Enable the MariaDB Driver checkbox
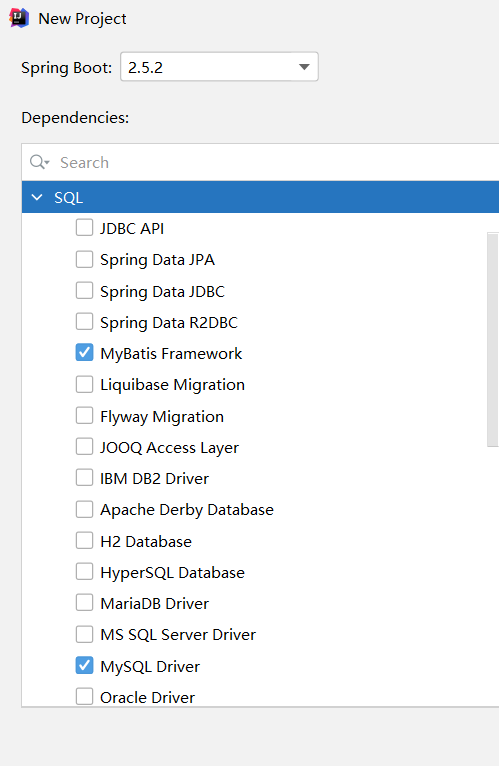The image size is (499, 766). coord(85,603)
